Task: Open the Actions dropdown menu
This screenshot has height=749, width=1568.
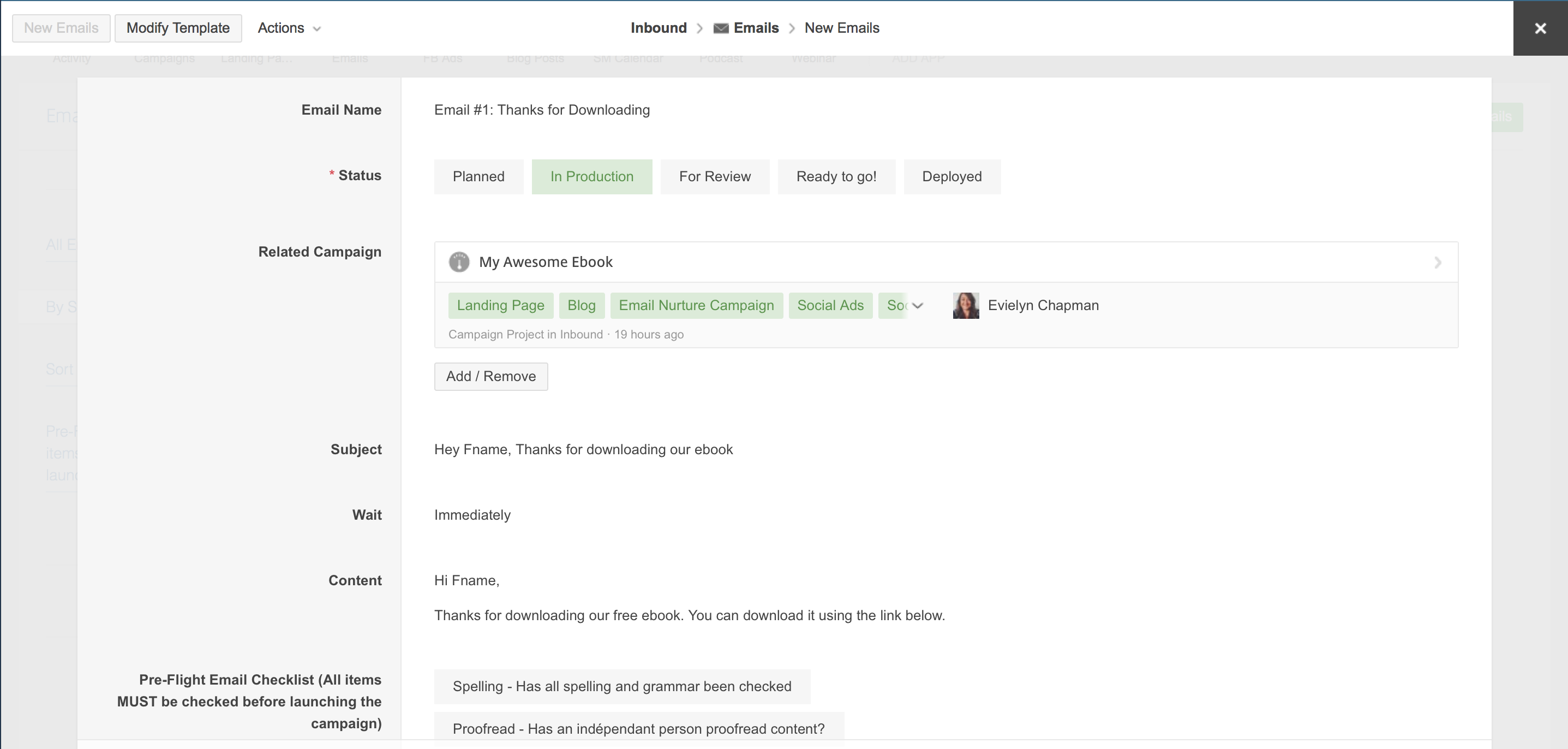Action: coord(289,28)
